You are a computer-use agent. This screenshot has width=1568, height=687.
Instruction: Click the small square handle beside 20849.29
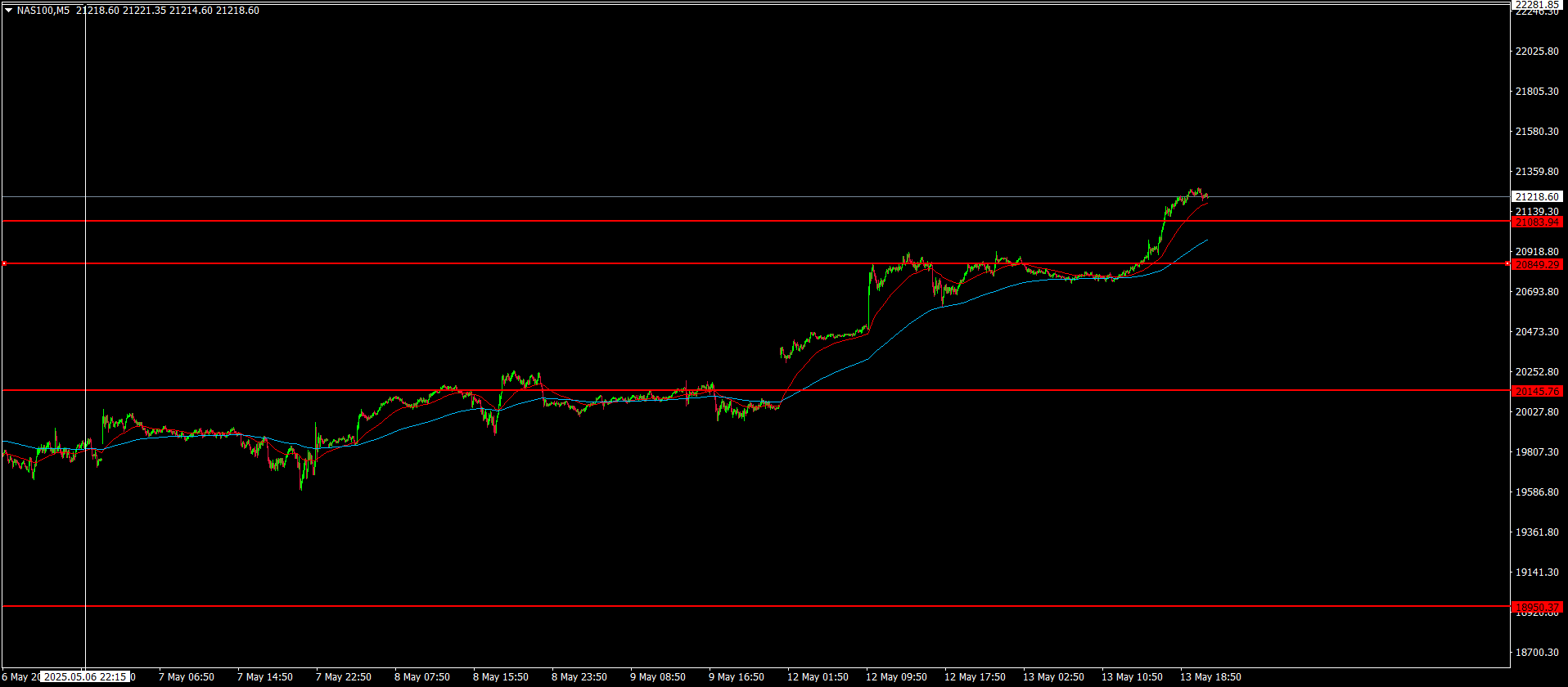(x=1509, y=264)
